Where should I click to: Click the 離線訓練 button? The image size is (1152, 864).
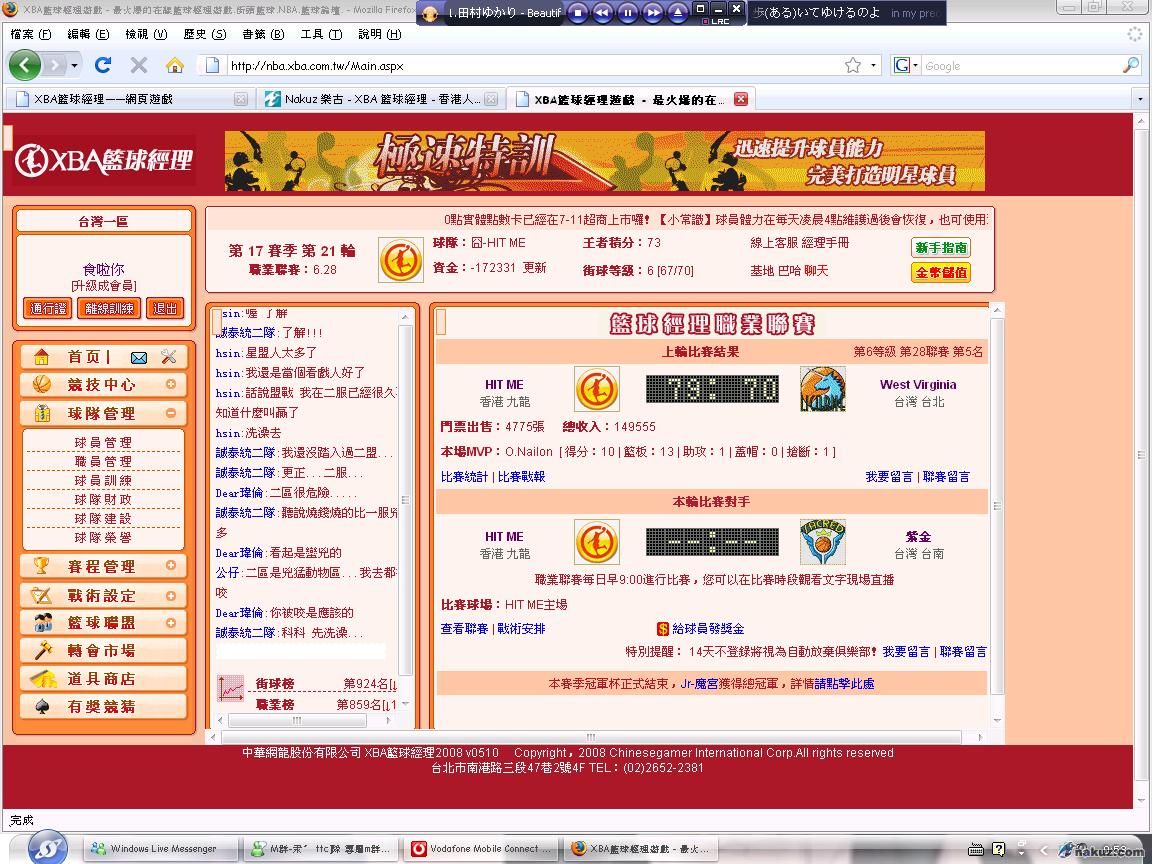108,309
